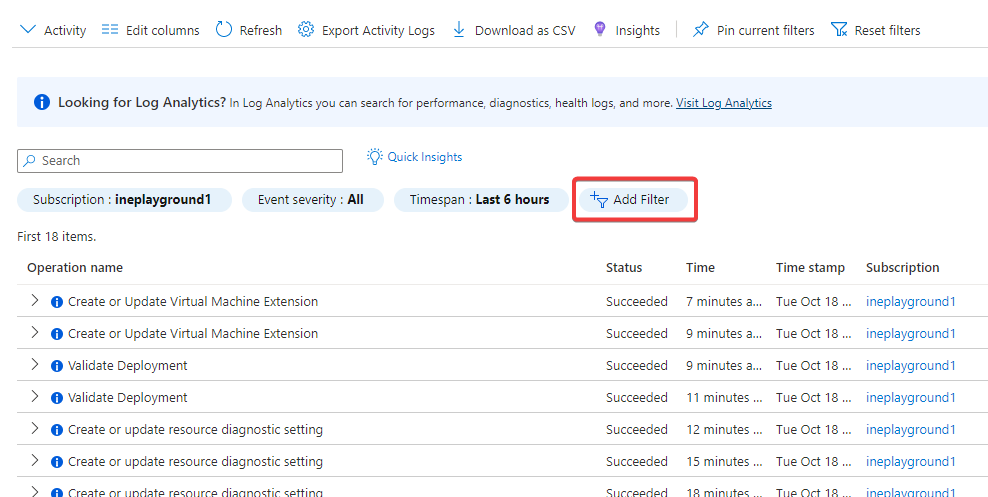The image size is (988, 497).
Task: Open Insights lightbulb icon
Action: click(x=600, y=30)
